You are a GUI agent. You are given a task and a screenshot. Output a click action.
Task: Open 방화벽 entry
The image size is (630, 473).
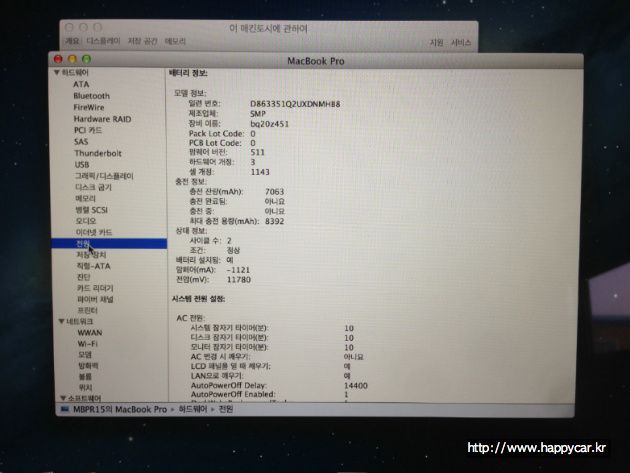point(88,366)
